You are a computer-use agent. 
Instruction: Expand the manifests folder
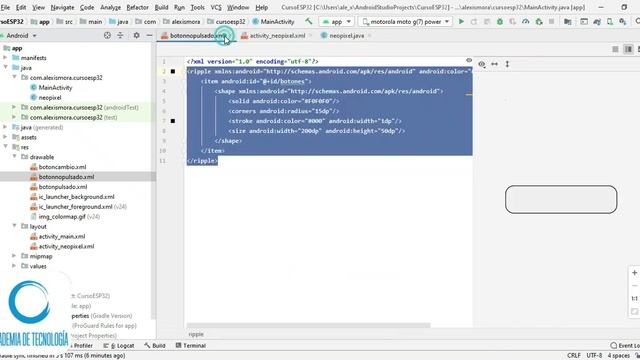pos(5,58)
